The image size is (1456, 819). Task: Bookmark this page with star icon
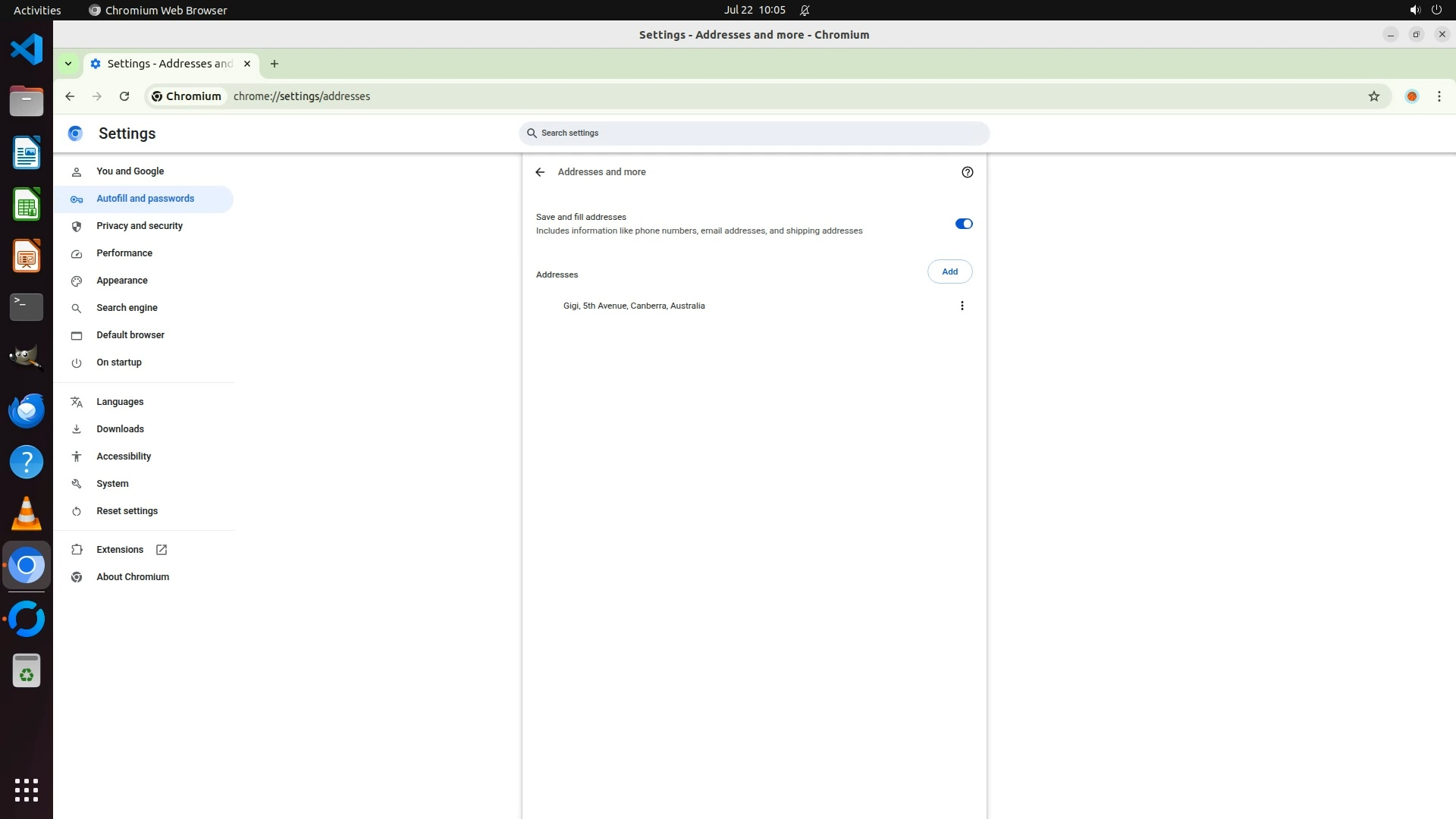click(x=1373, y=96)
